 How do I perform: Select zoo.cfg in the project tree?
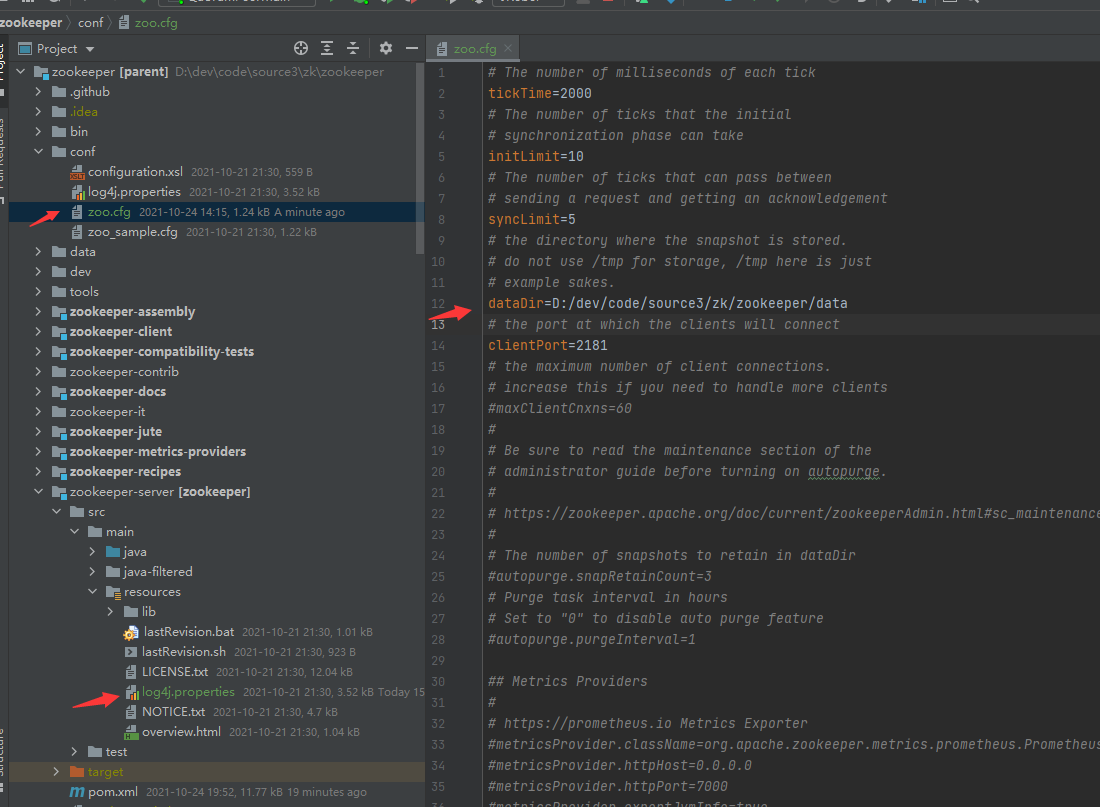click(109, 212)
